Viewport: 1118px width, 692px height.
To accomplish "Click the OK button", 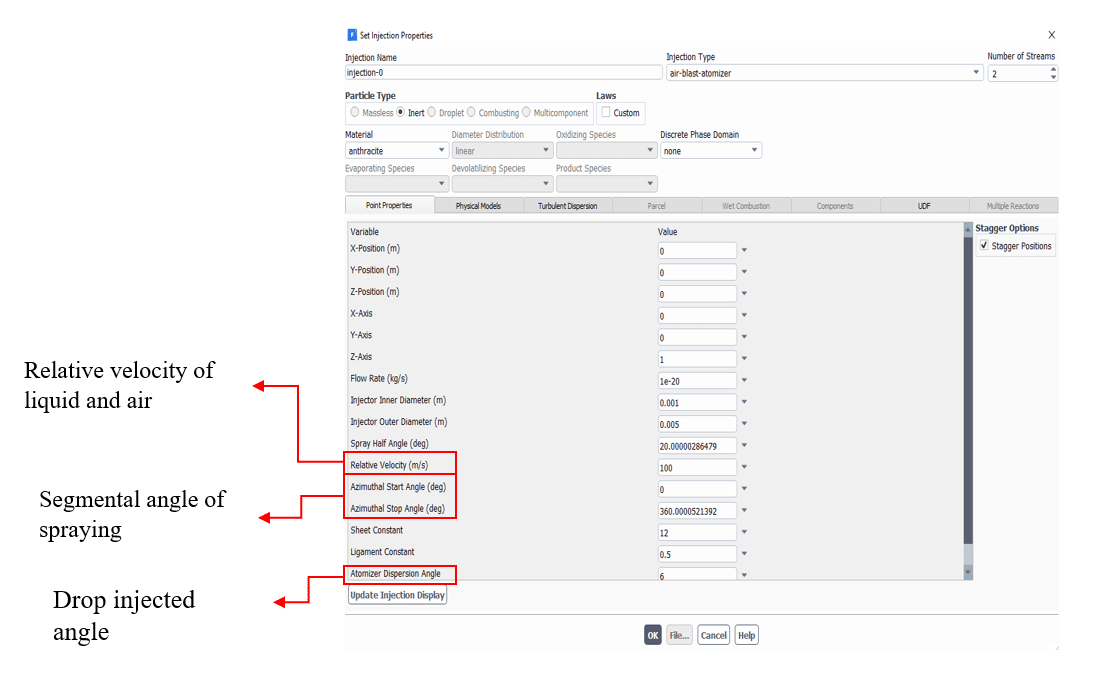I will 652,636.
